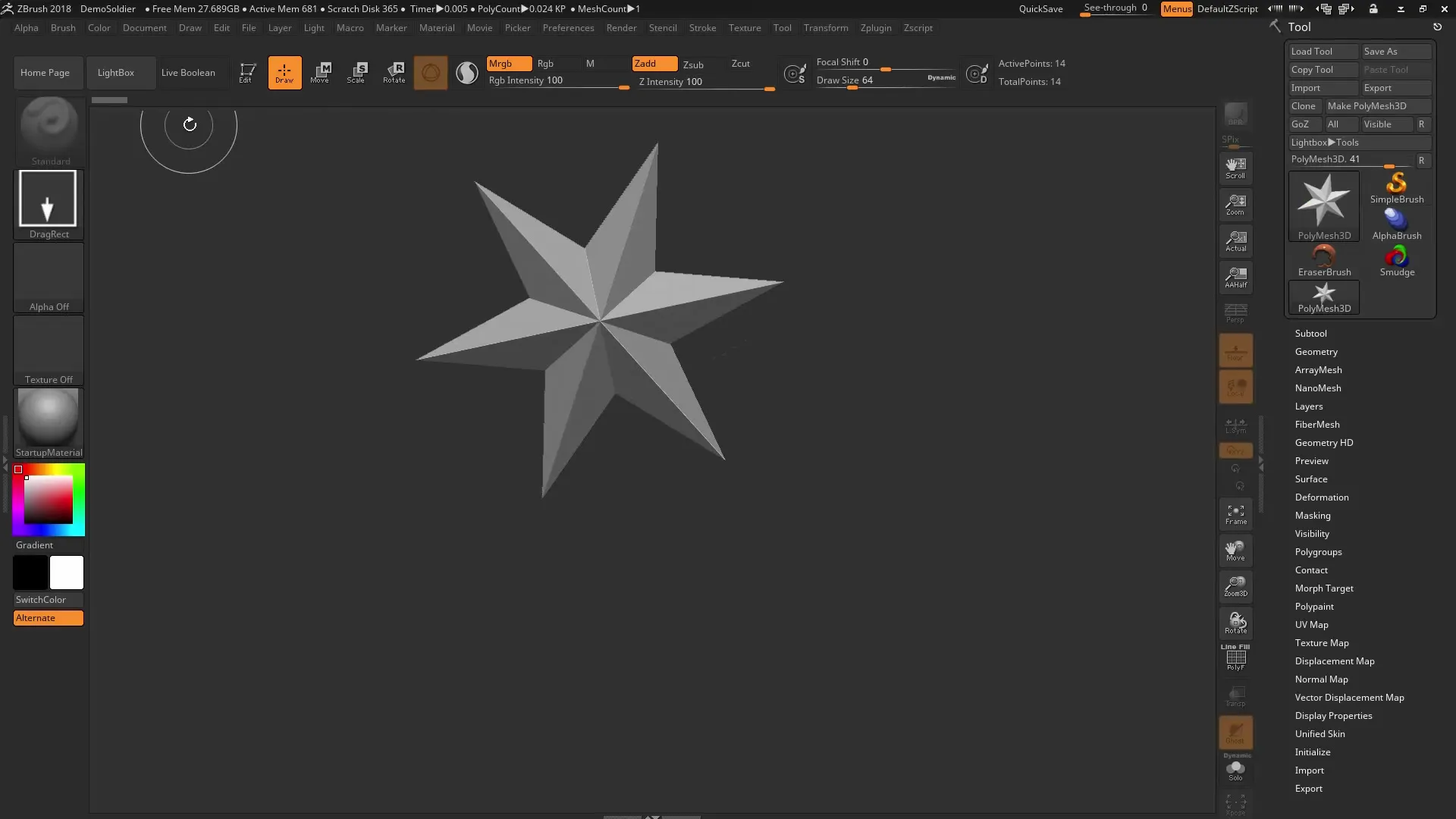Image resolution: width=1456 pixels, height=819 pixels.
Task: Click Make PolyMesh3D button
Action: pos(1378,106)
